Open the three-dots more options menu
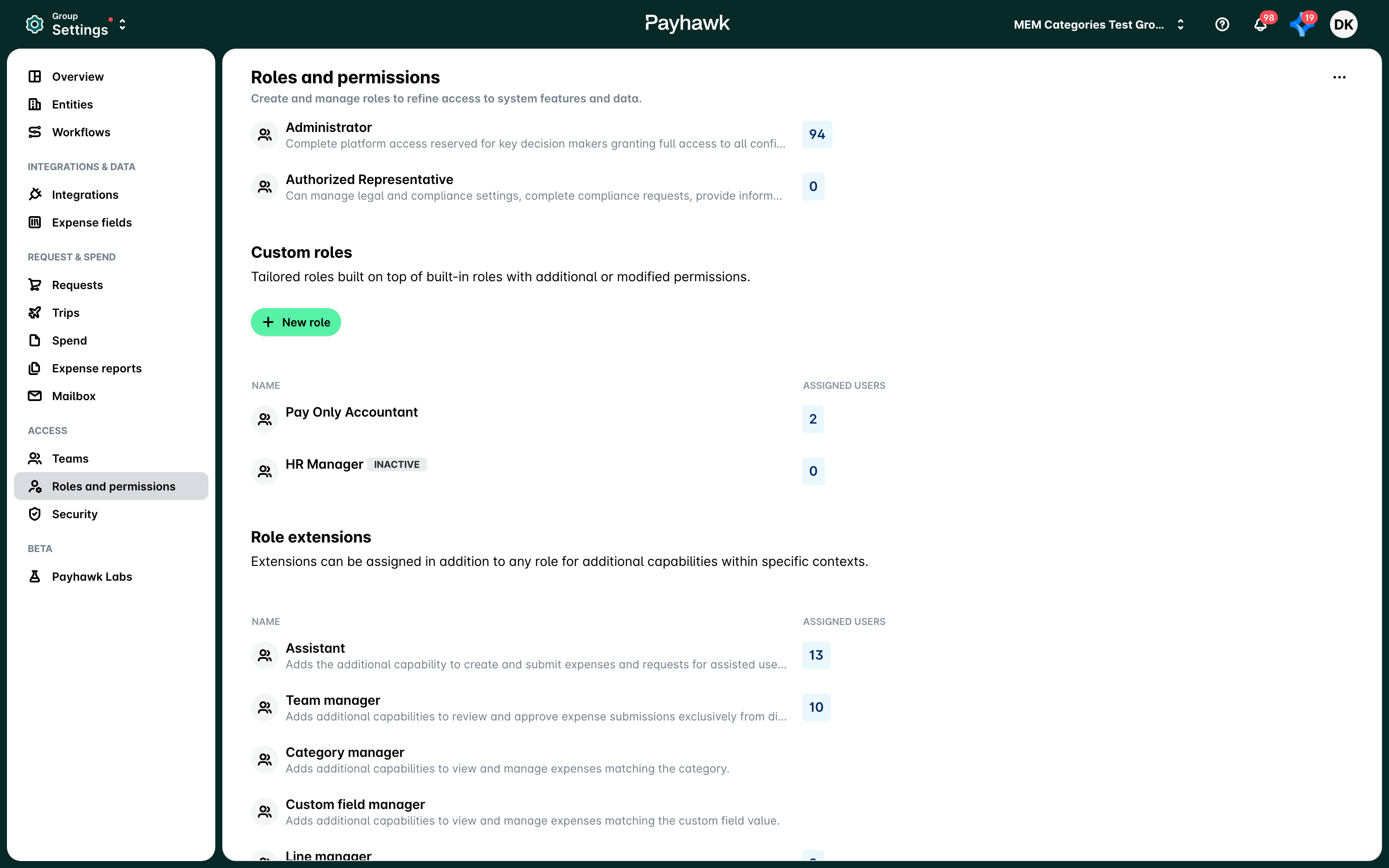1389x868 pixels. [1339, 77]
